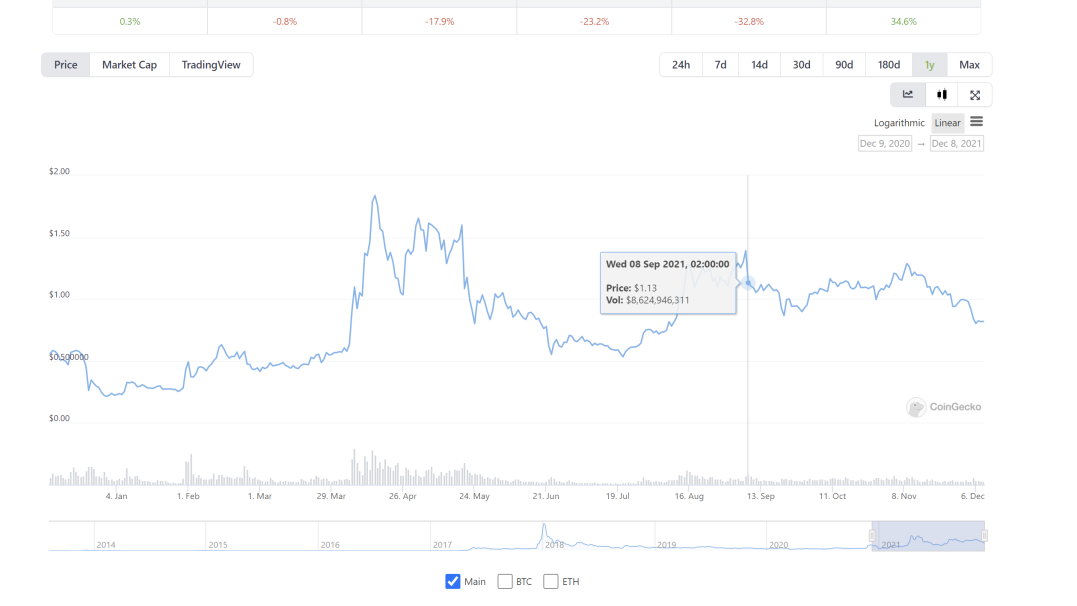Viewport: 1077px width, 606px height.
Task: Toggle the Main series checkbox
Action: [453, 582]
